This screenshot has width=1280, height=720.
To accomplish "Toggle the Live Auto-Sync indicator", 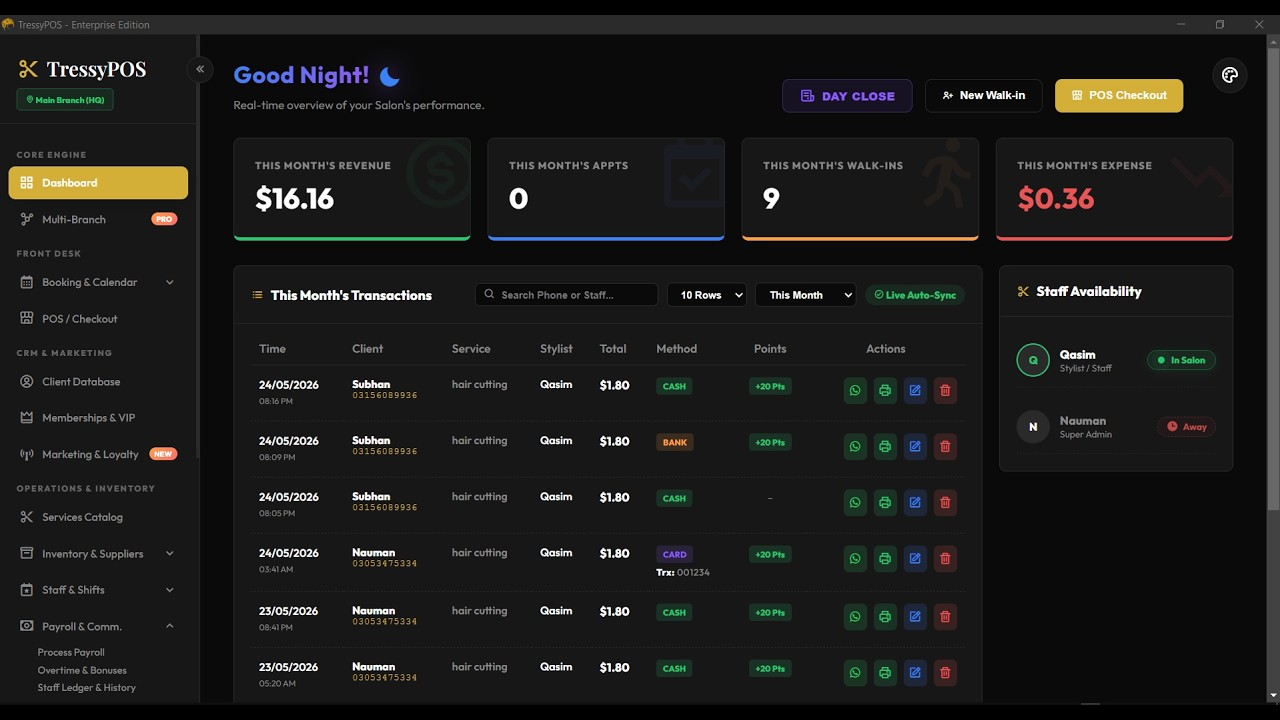I will (x=915, y=295).
